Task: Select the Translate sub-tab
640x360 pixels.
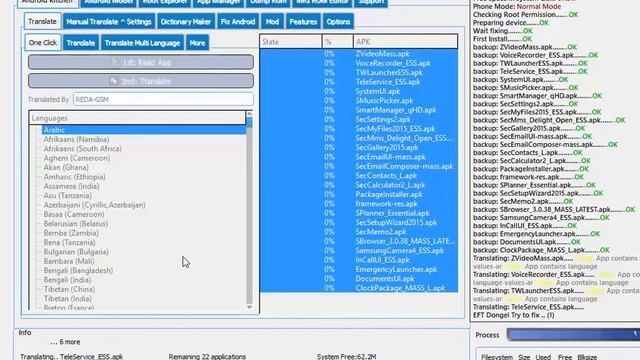Action: coord(81,43)
